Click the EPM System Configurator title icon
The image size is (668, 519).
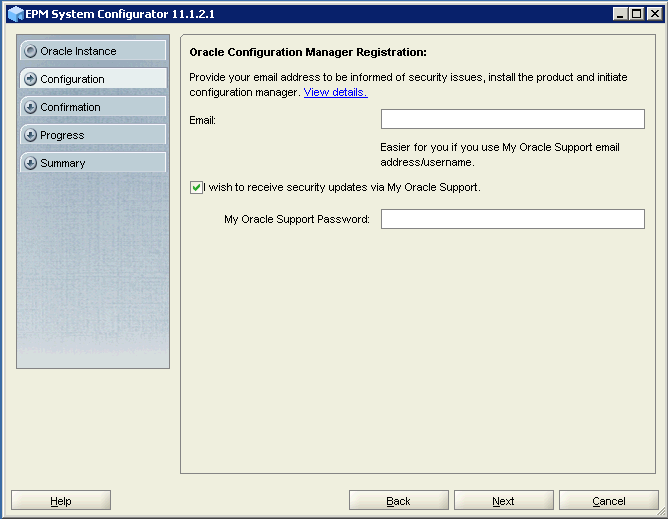16,14
